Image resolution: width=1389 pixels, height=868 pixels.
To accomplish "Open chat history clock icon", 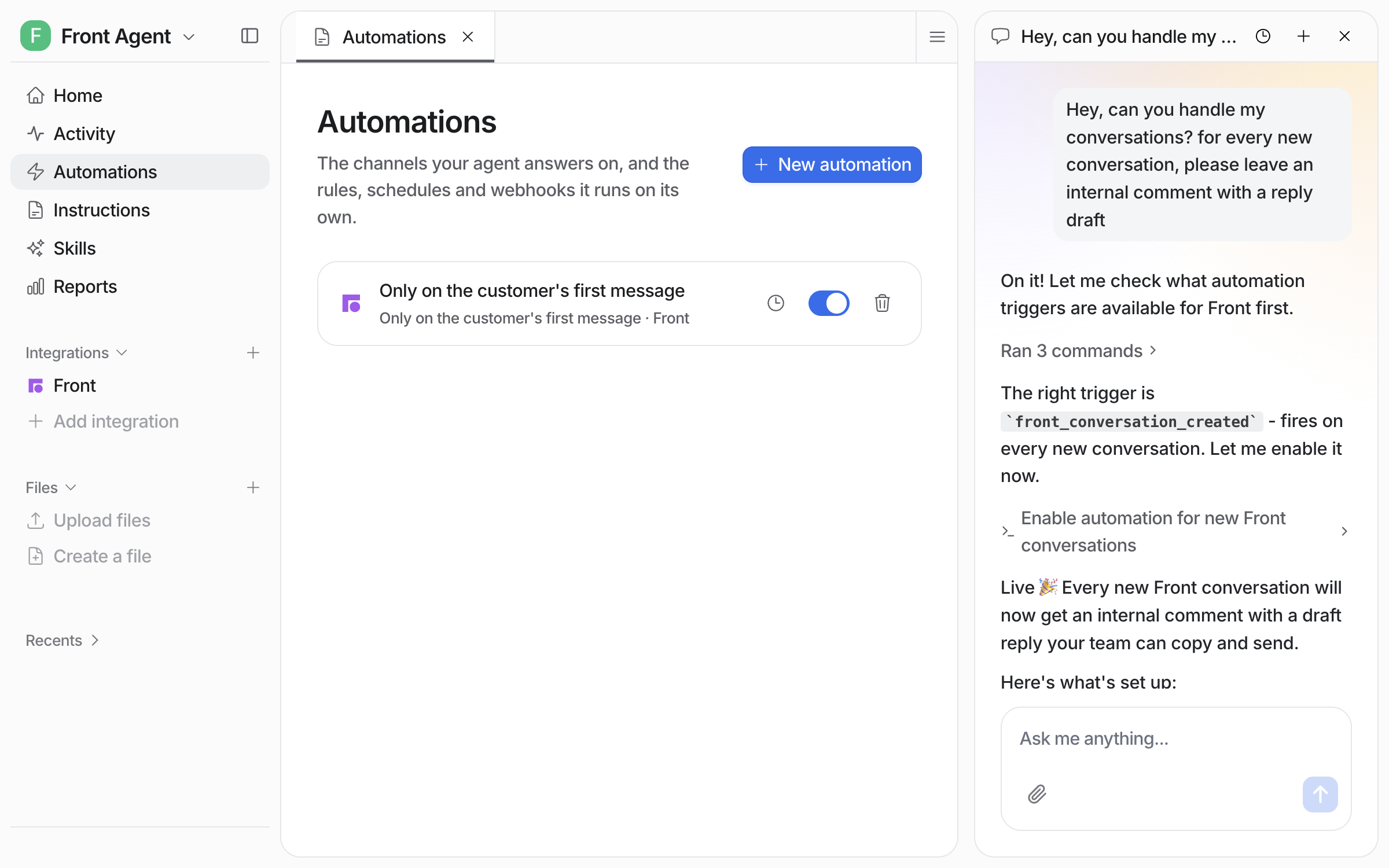I will [1263, 36].
